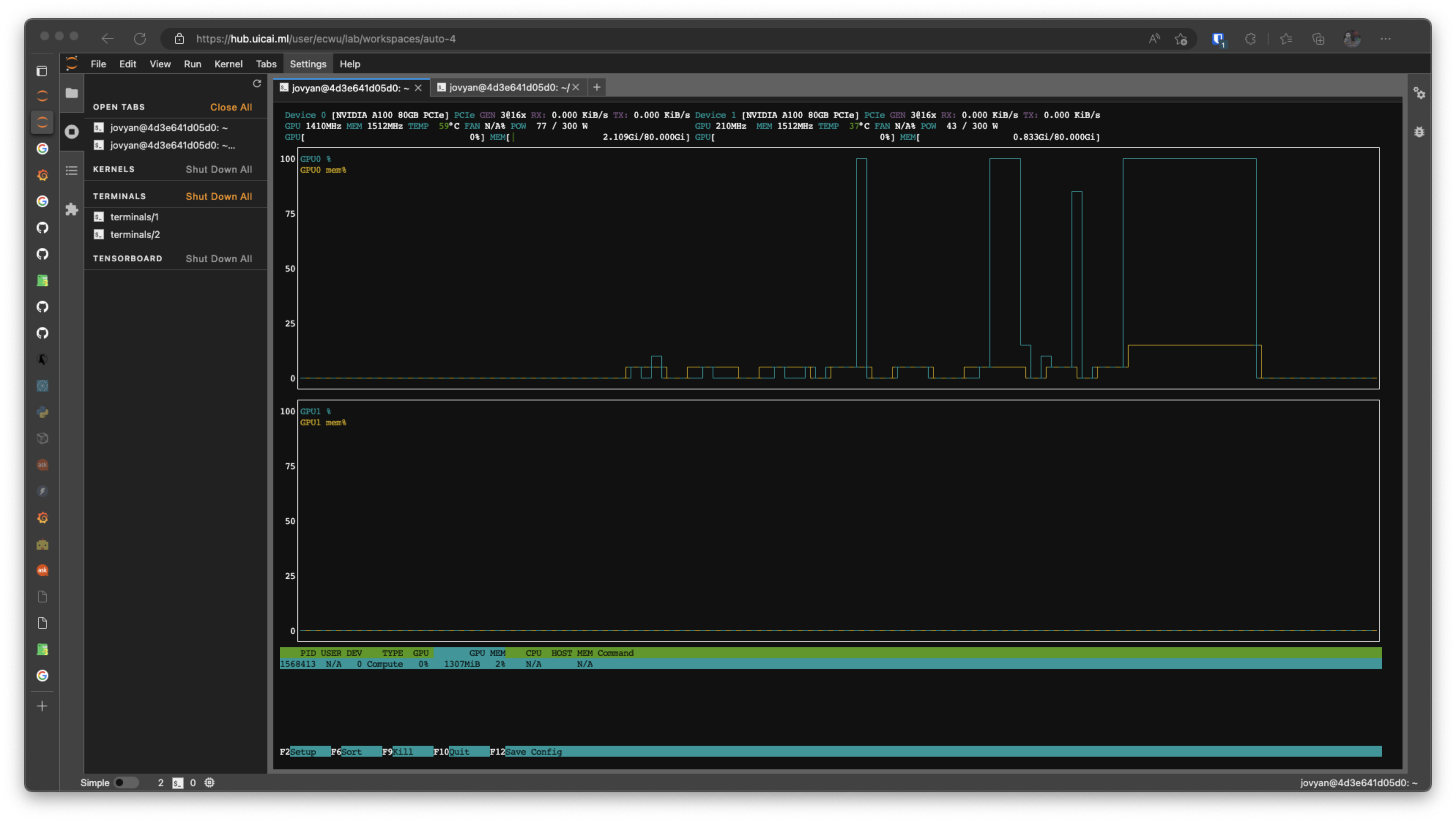Switch to the Python logo browser tab

tap(42, 412)
